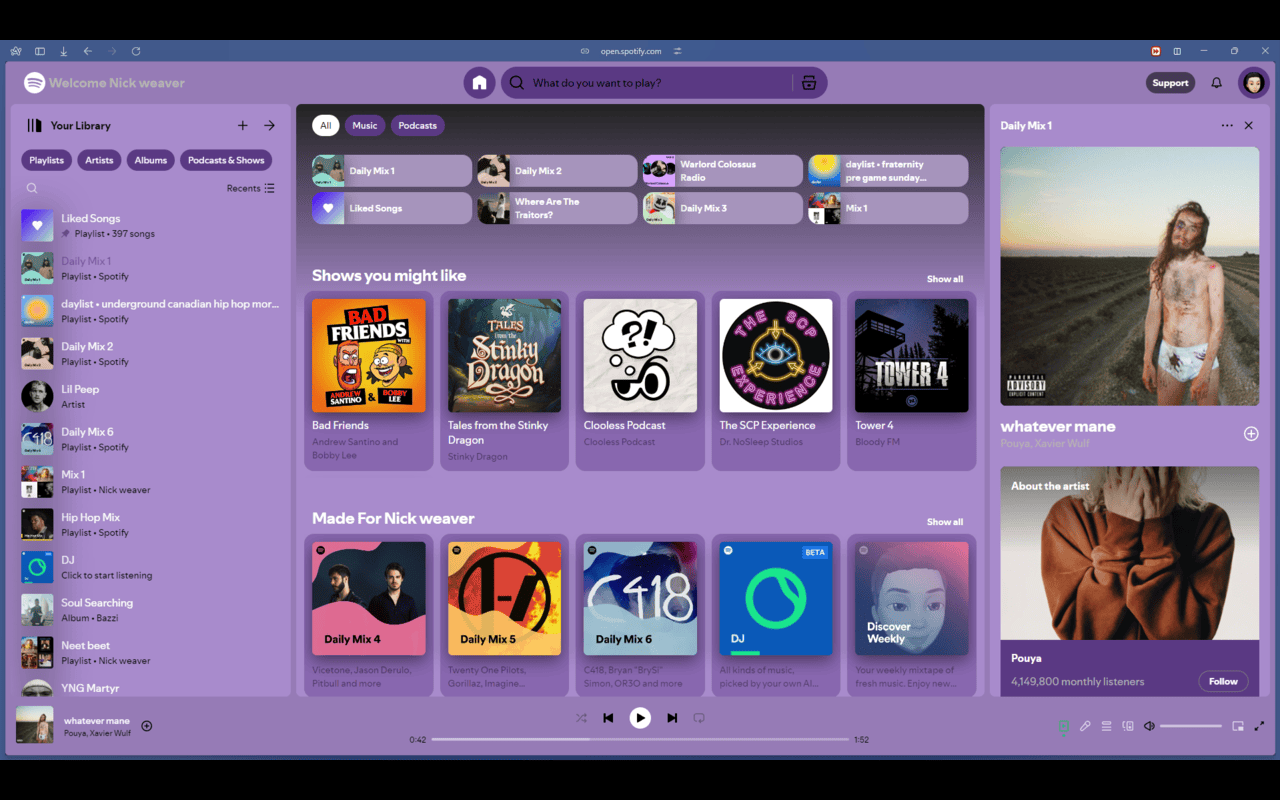Select the Music filter chip
This screenshot has height=800, width=1280.
pos(365,125)
